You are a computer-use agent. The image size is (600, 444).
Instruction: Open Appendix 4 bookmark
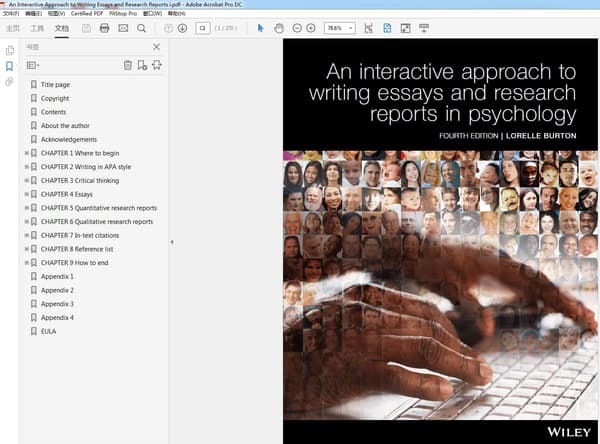57,318
